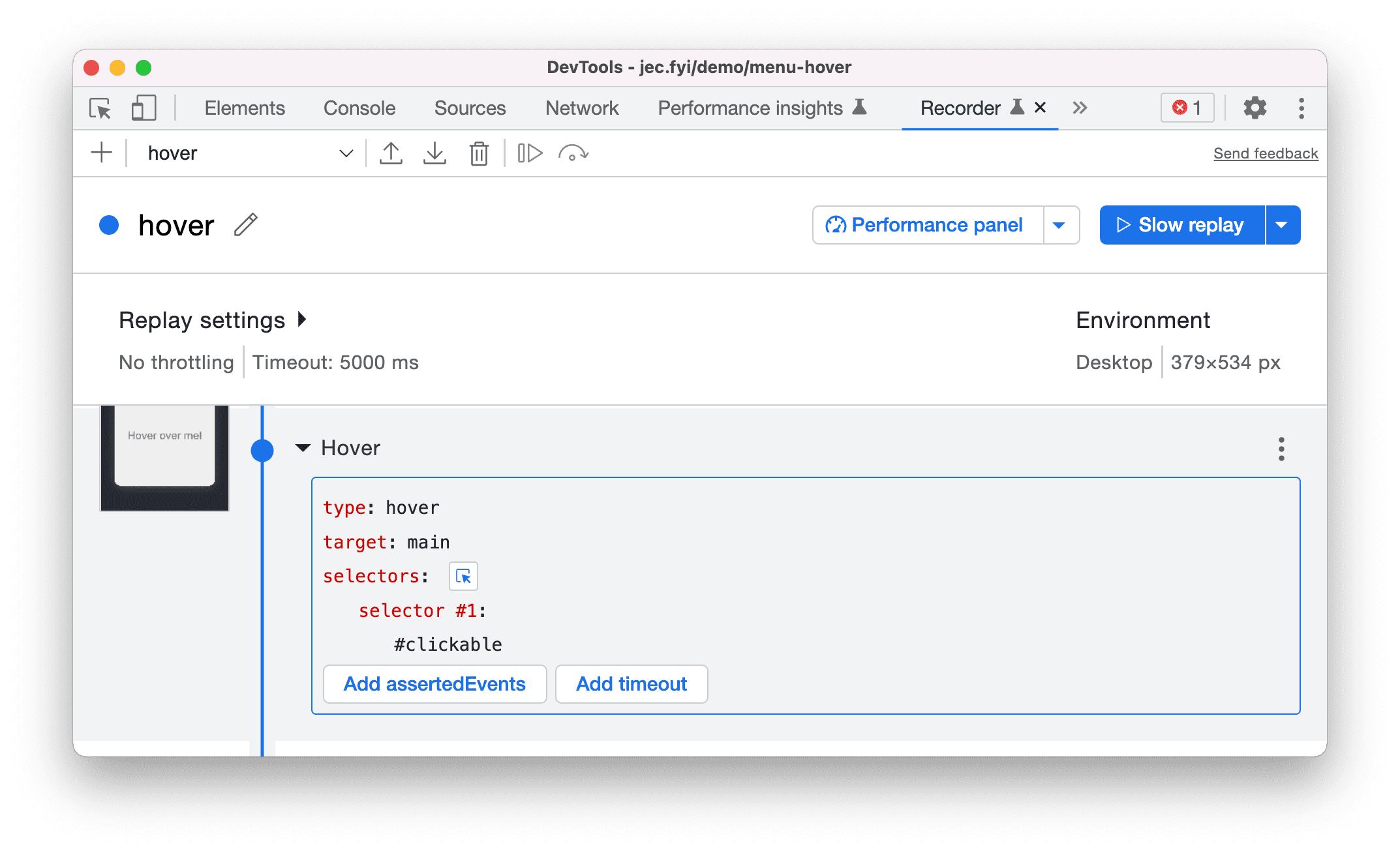The height and width of the screenshot is (853, 1400).
Task: Click the step-through replay icon
Action: pyautogui.click(x=529, y=152)
